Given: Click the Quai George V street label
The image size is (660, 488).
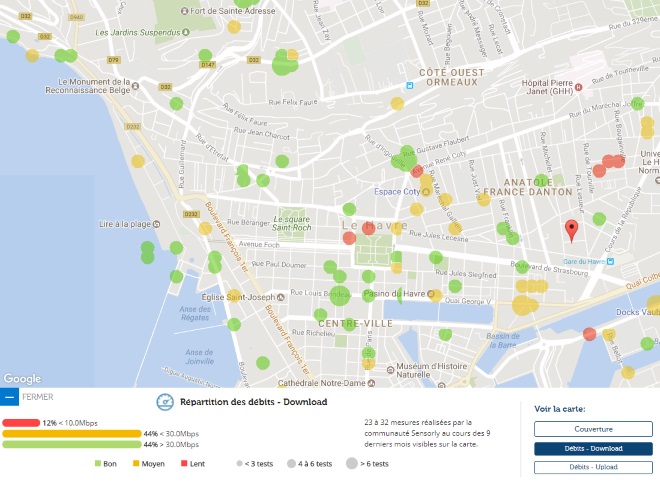Looking at the screenshot, I should tap(468, 301).
